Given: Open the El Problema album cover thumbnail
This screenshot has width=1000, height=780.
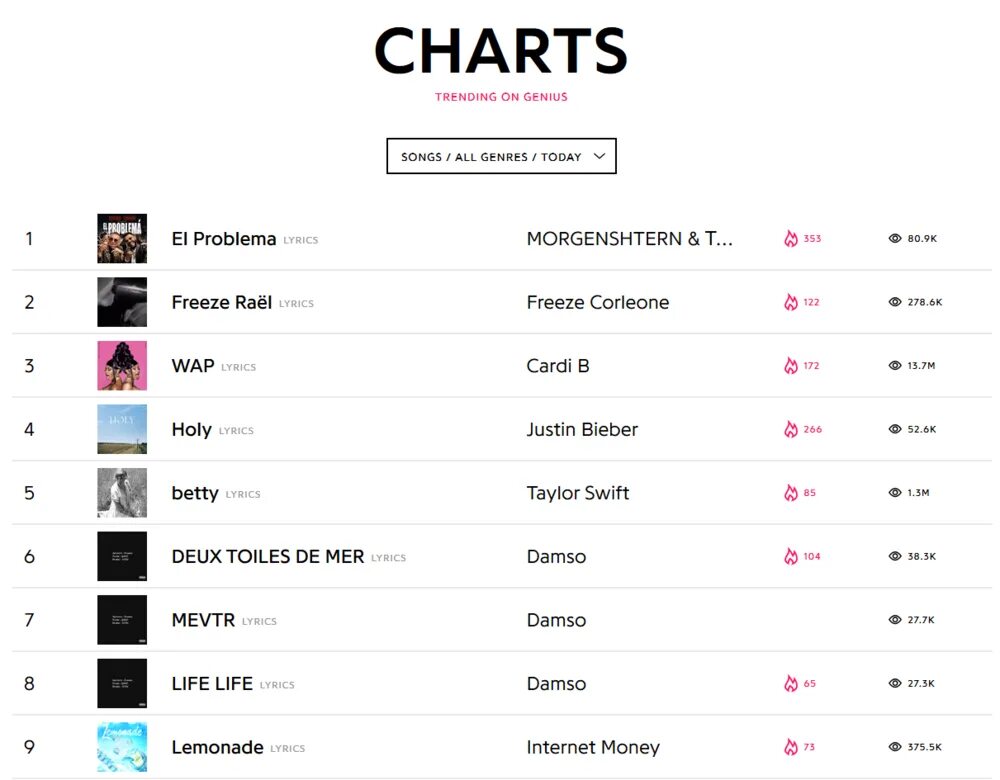Looking at the screenshot, I should tap(122, 239).
